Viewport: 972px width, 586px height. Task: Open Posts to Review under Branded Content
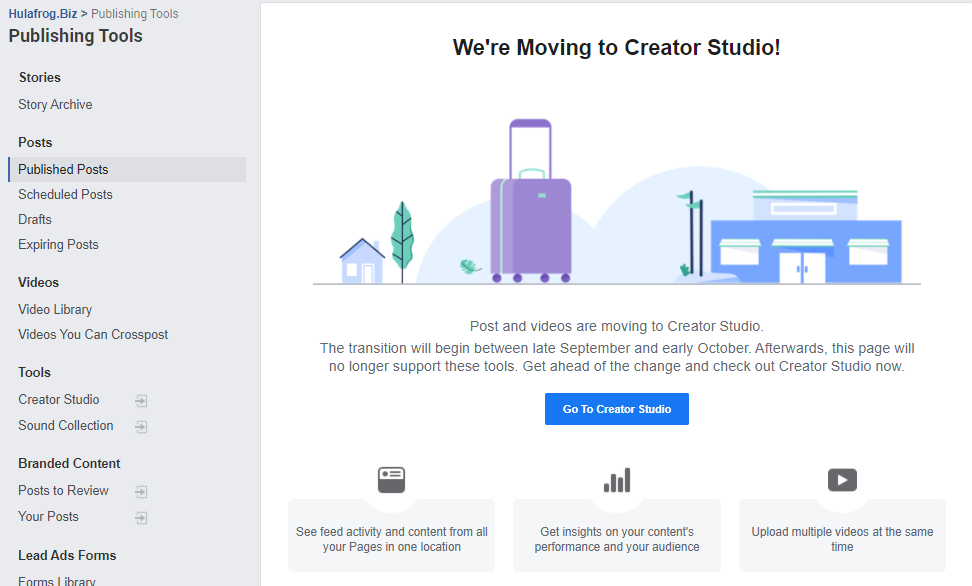(x=63, y=491)
